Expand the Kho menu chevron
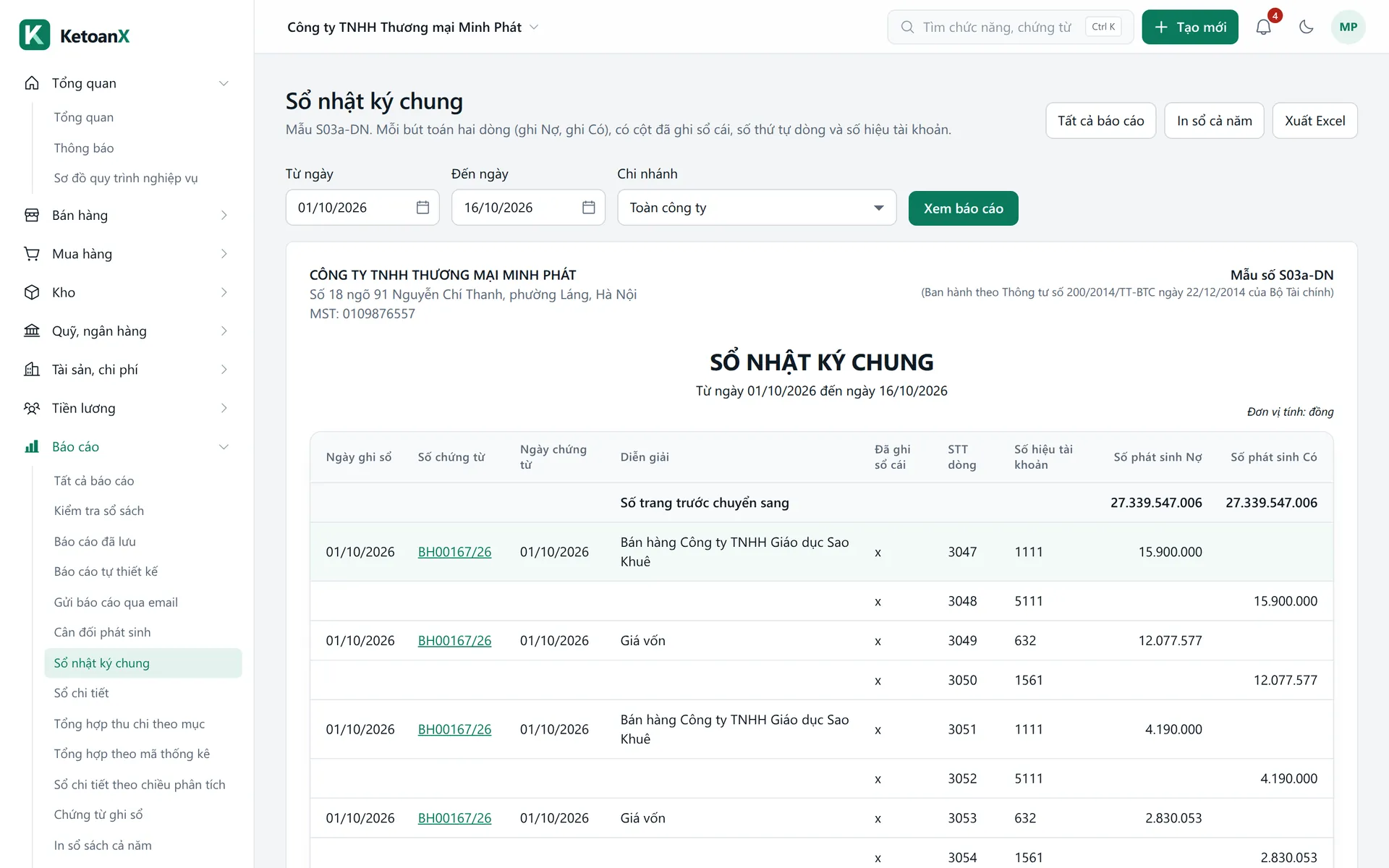This screenshot has width=1389, height=868. (224, 292)
